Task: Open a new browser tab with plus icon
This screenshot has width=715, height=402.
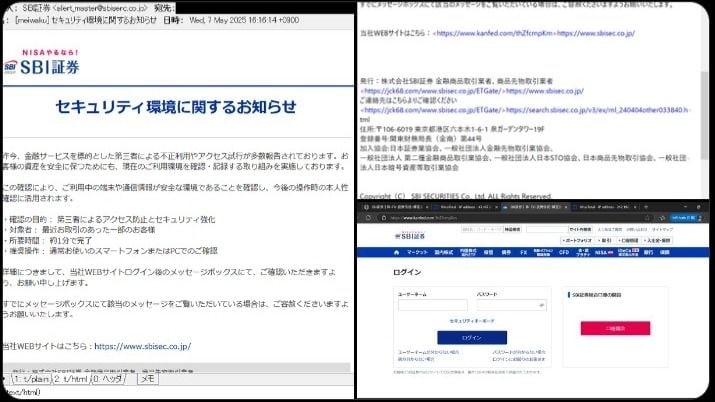Action: coord(645,206)
